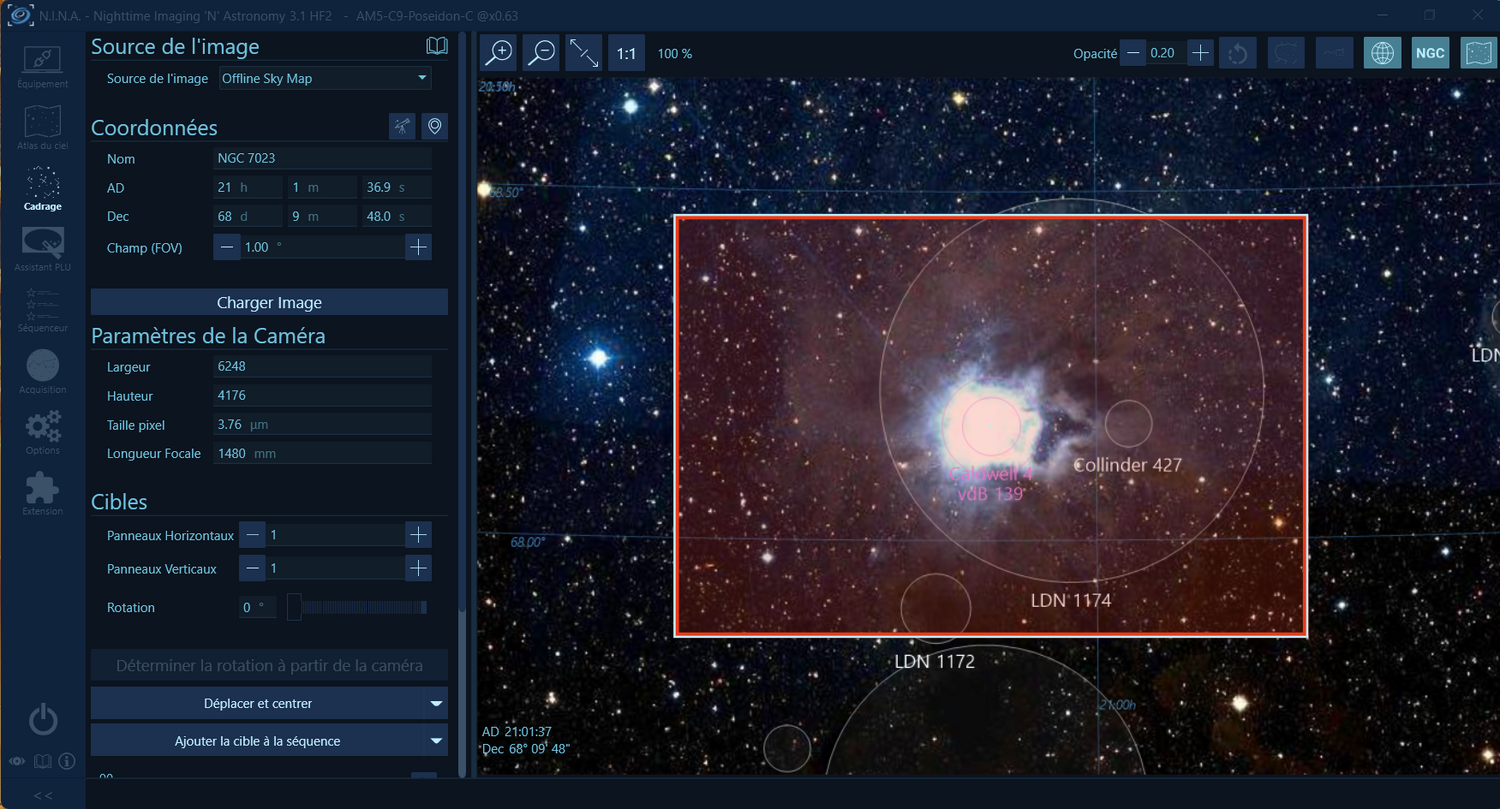1500x809 pixels.
Task: Open the Séquenceur tab
Action: tap(42, 310)
